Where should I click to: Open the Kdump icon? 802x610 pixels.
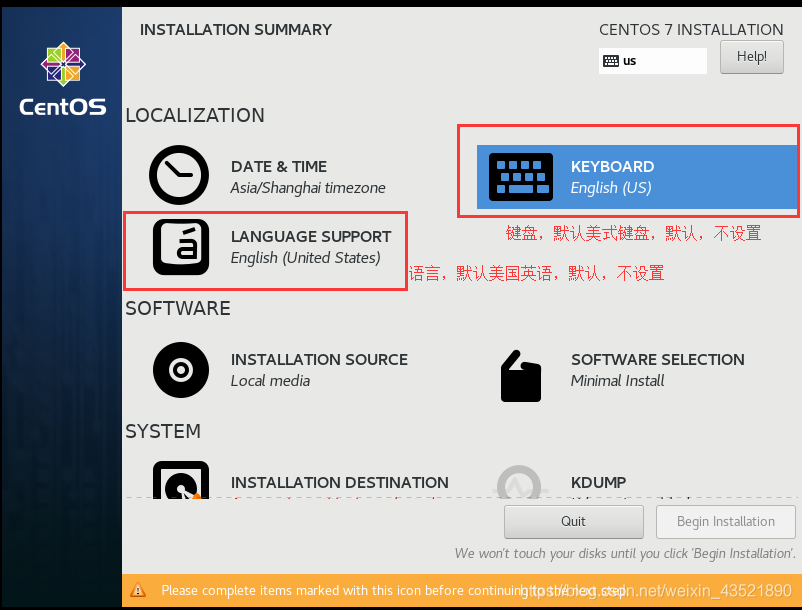pyautogui.click(x=519, y=482)
